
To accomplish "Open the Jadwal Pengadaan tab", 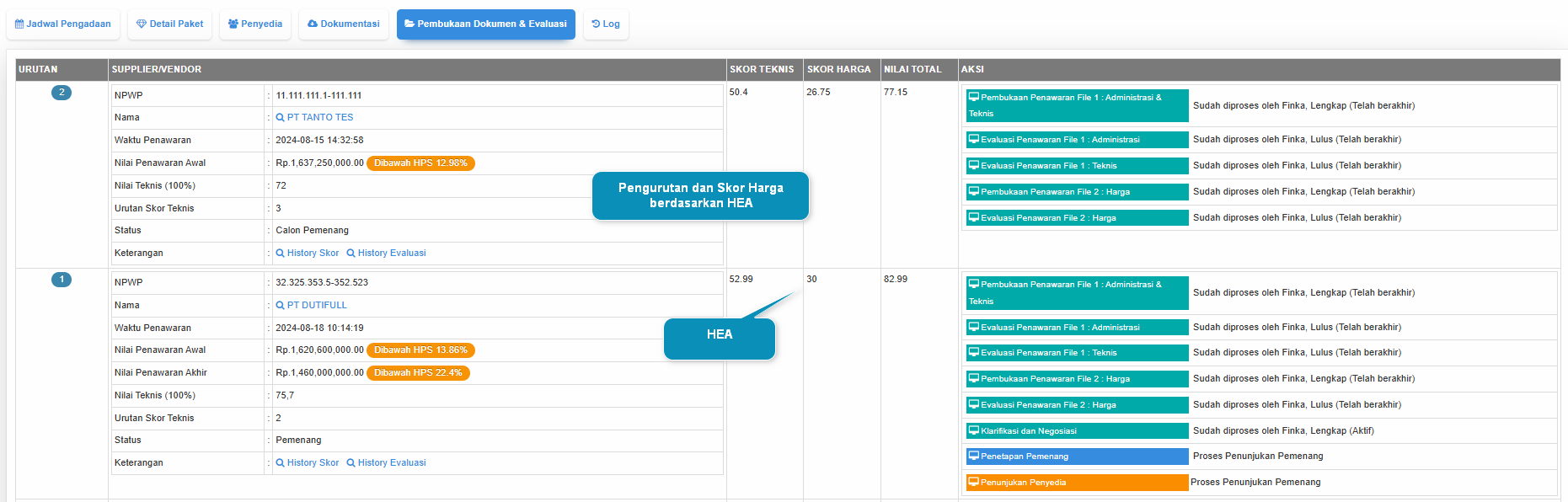I will pos(63,24).
